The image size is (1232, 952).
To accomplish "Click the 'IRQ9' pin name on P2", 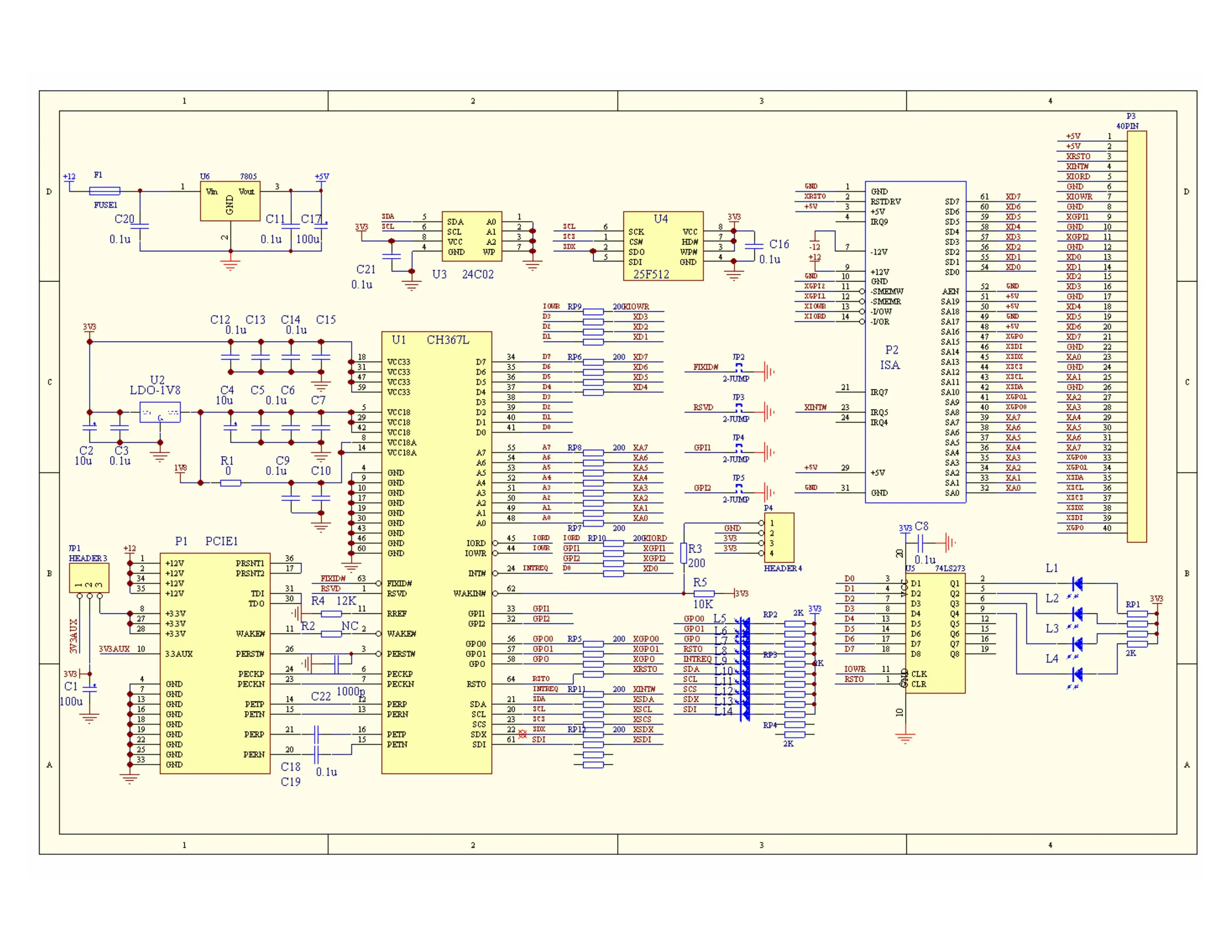I will click(880, 222).
